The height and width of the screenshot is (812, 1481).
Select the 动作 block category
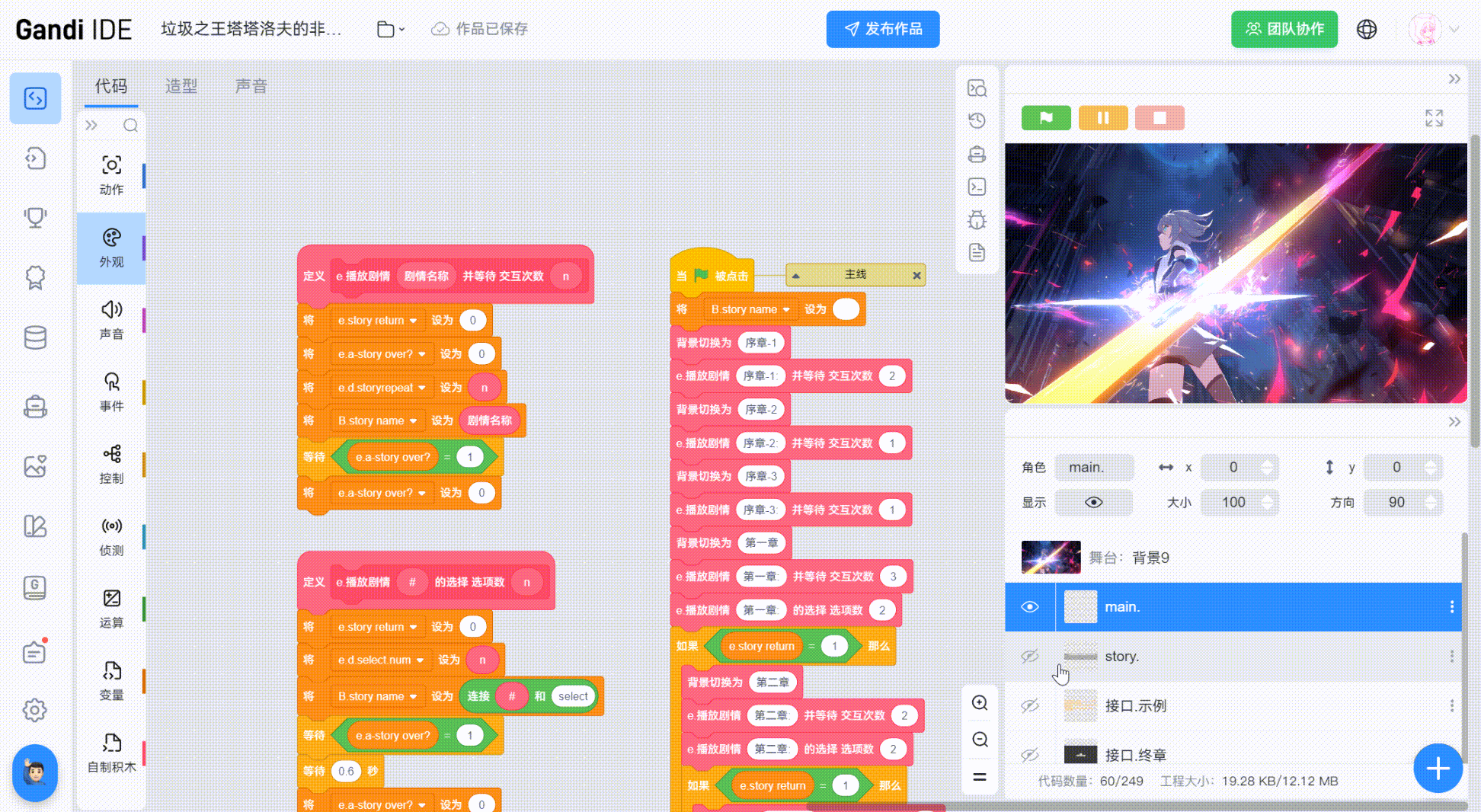point(111,175)
